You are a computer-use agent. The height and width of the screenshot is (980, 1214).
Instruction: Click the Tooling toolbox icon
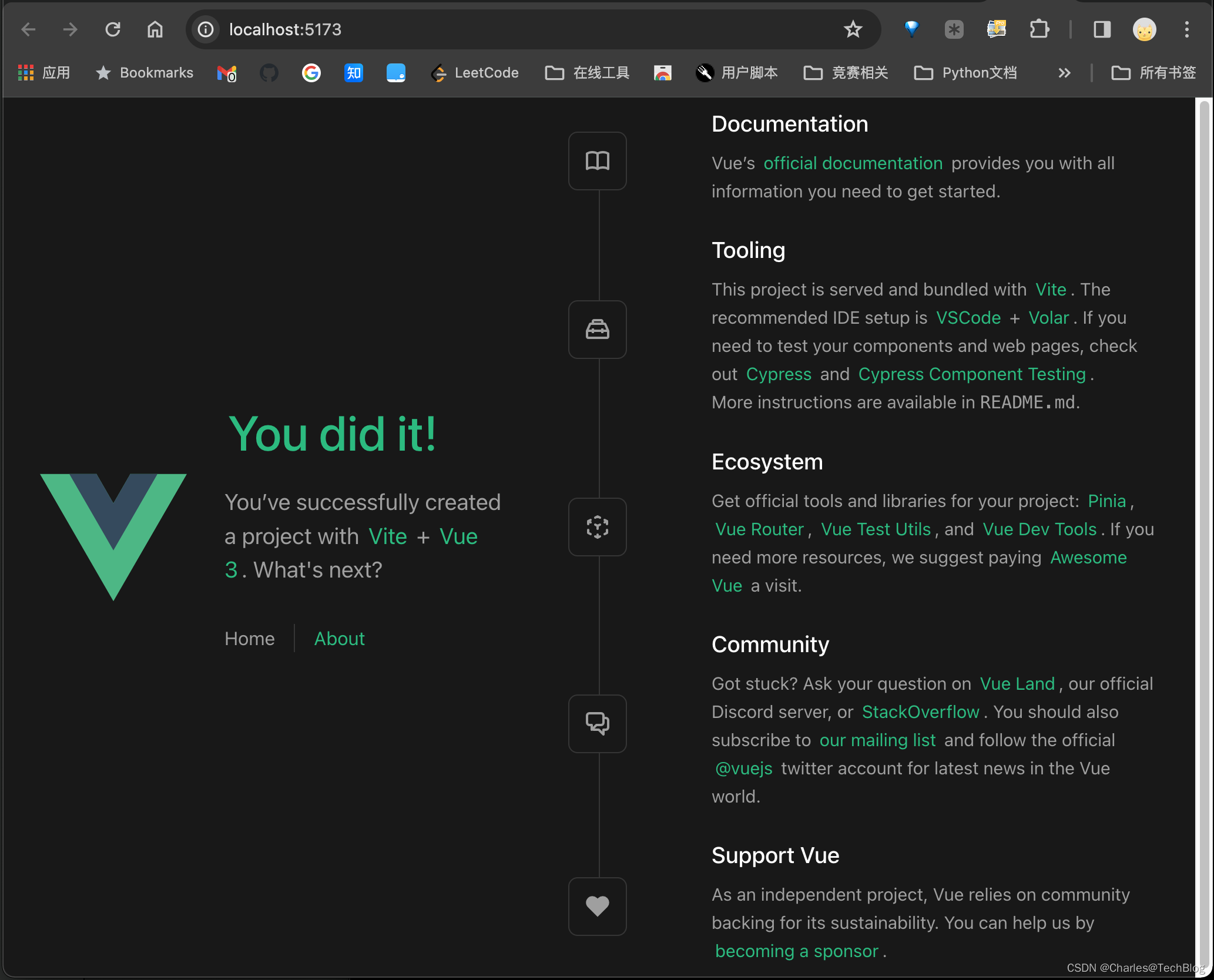click(597, 330)
